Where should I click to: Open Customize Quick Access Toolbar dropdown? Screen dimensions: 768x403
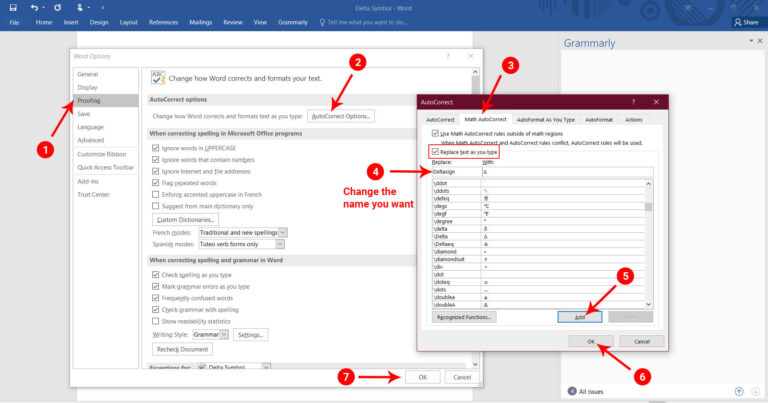point(102,8)
